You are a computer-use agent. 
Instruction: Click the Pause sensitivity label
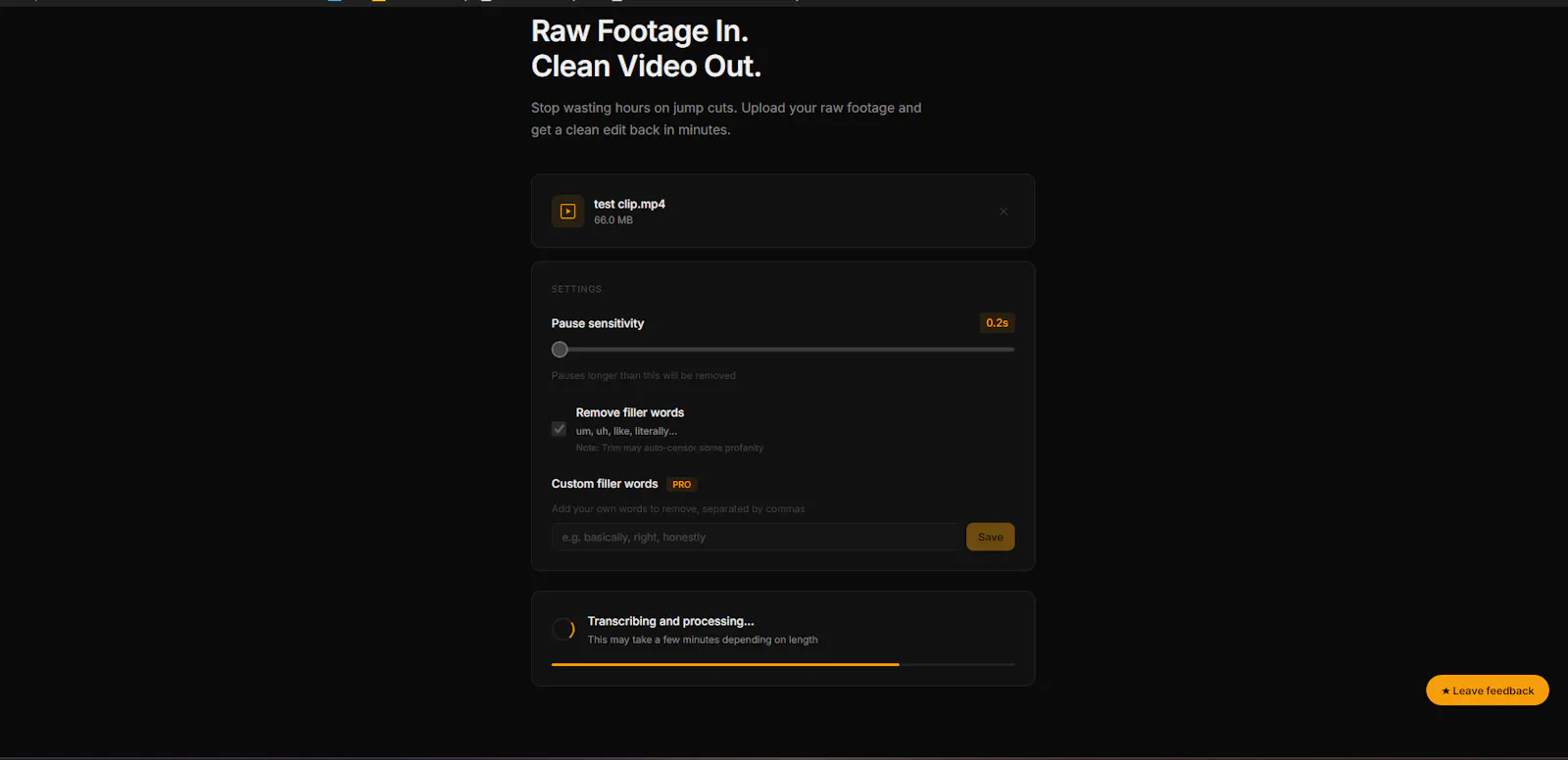point(598,323)
